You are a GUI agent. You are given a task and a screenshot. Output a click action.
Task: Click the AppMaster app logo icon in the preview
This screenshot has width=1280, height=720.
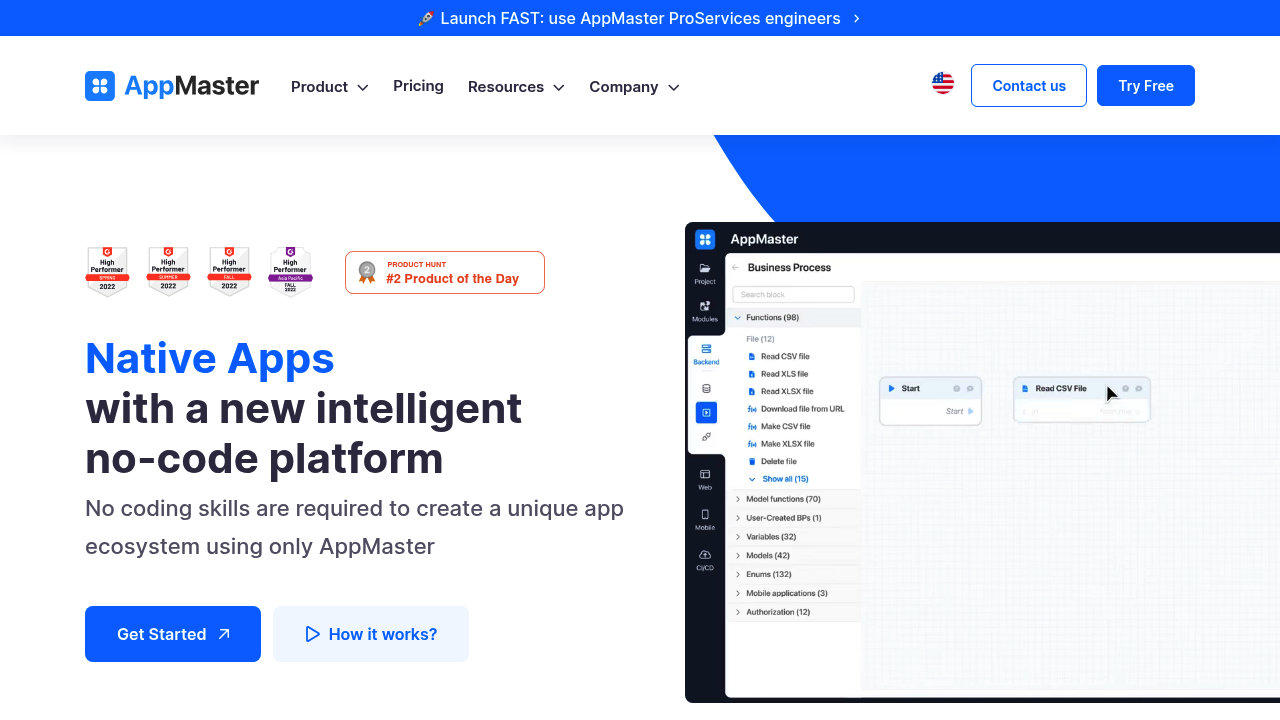(705, 239)
